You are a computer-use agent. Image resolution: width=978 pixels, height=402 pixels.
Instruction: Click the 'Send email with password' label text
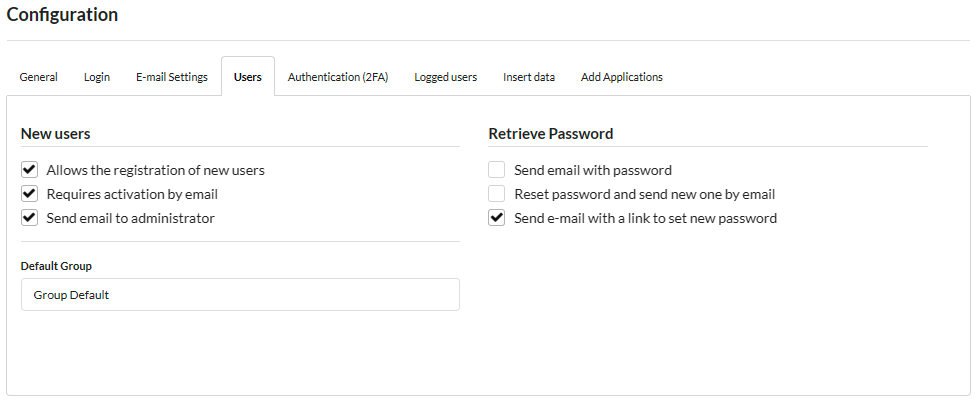pos(592,170)
